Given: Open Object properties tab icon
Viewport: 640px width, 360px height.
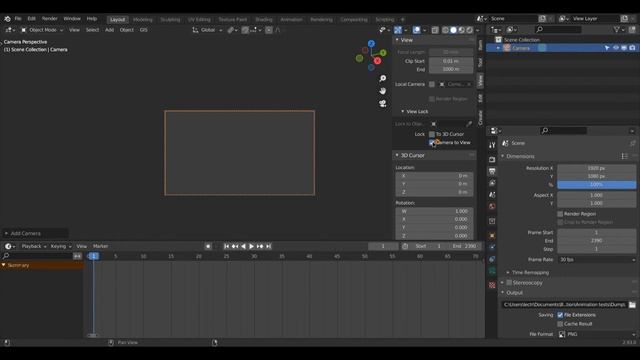Looking at the screenshot, I should tap(492, 236).
